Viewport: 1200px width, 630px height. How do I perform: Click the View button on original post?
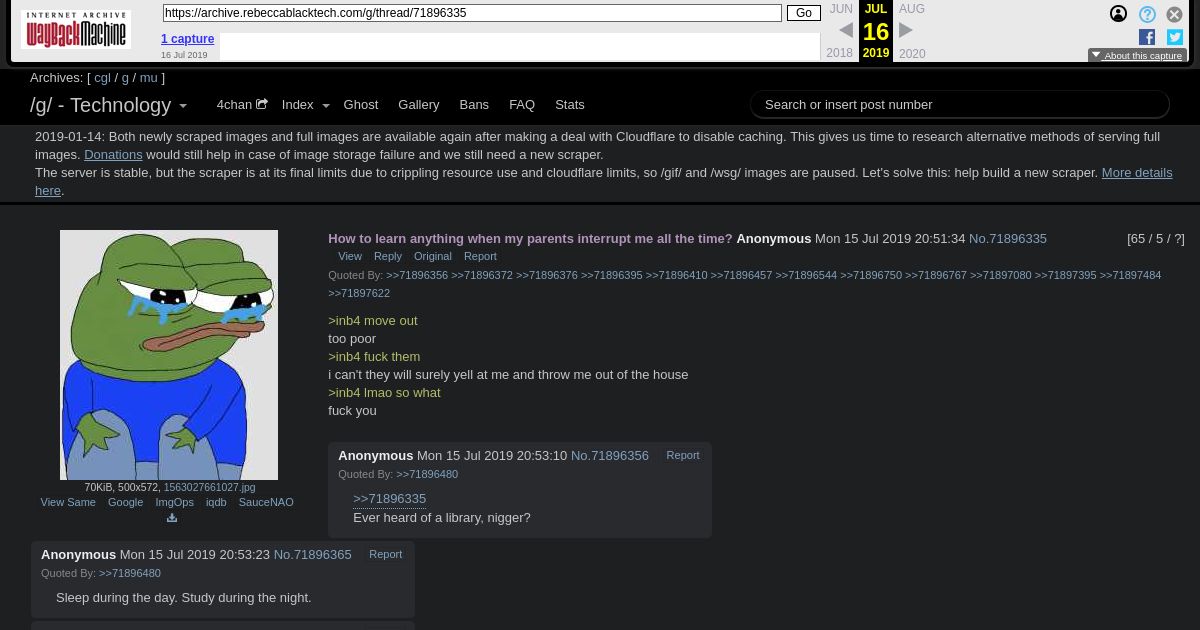[350, 256]
